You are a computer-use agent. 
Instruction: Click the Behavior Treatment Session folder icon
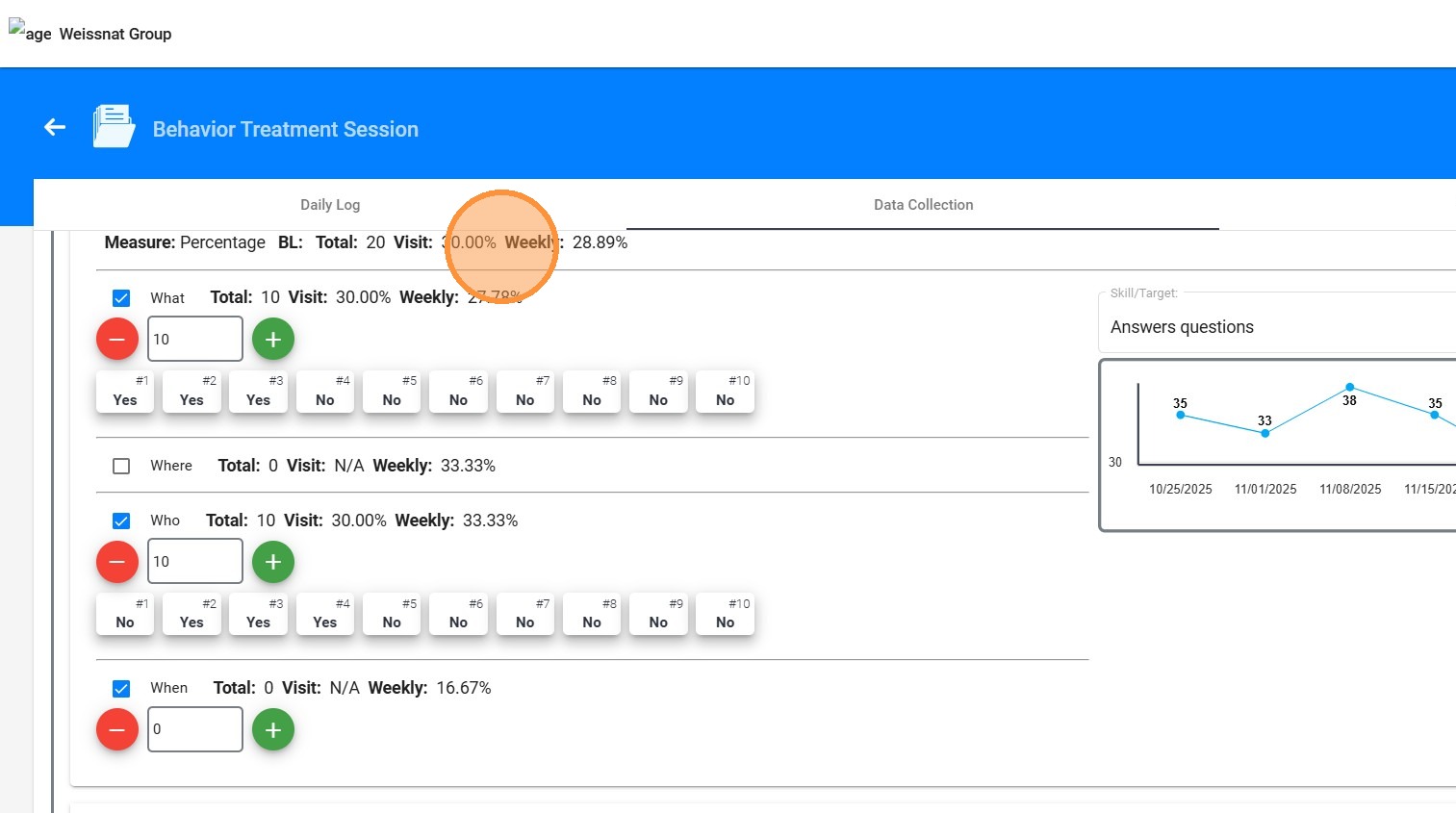click(114, 127)
